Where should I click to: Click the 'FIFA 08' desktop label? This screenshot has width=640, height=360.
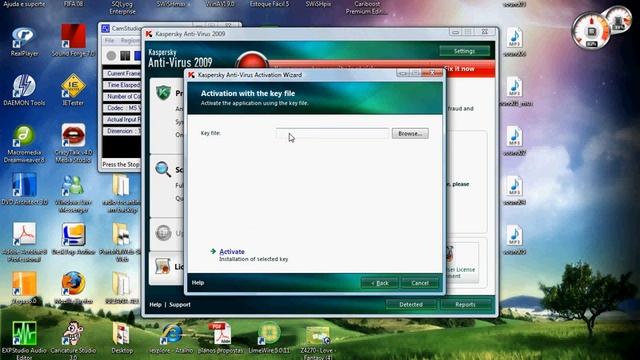tap(73, 4)
